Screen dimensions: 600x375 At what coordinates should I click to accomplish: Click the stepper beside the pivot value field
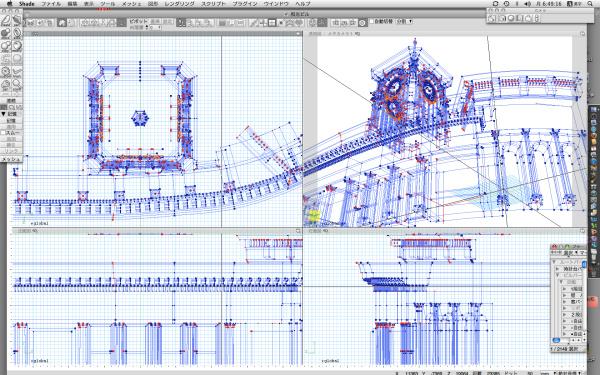(147, 28)
